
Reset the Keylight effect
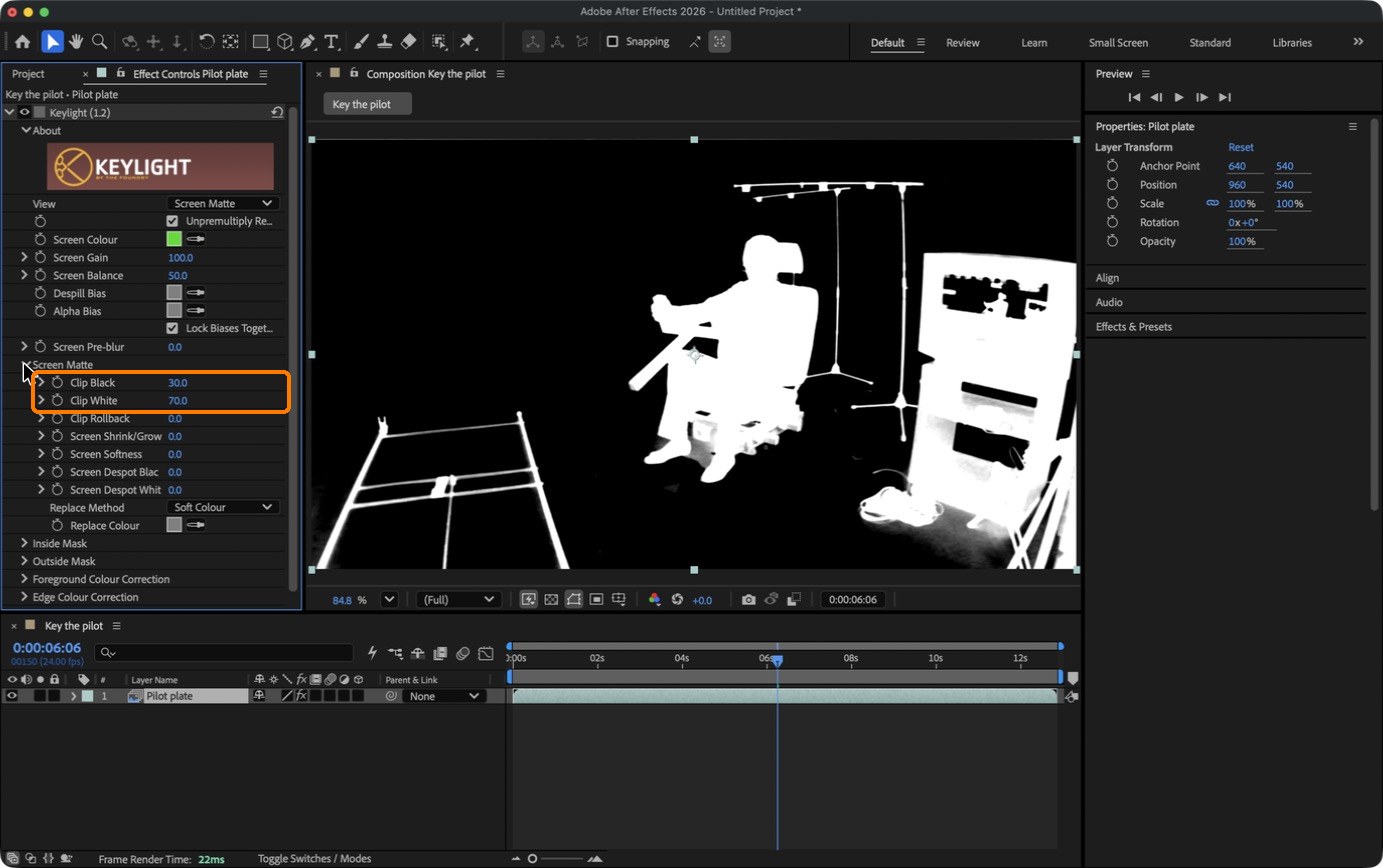click(277, 113)
